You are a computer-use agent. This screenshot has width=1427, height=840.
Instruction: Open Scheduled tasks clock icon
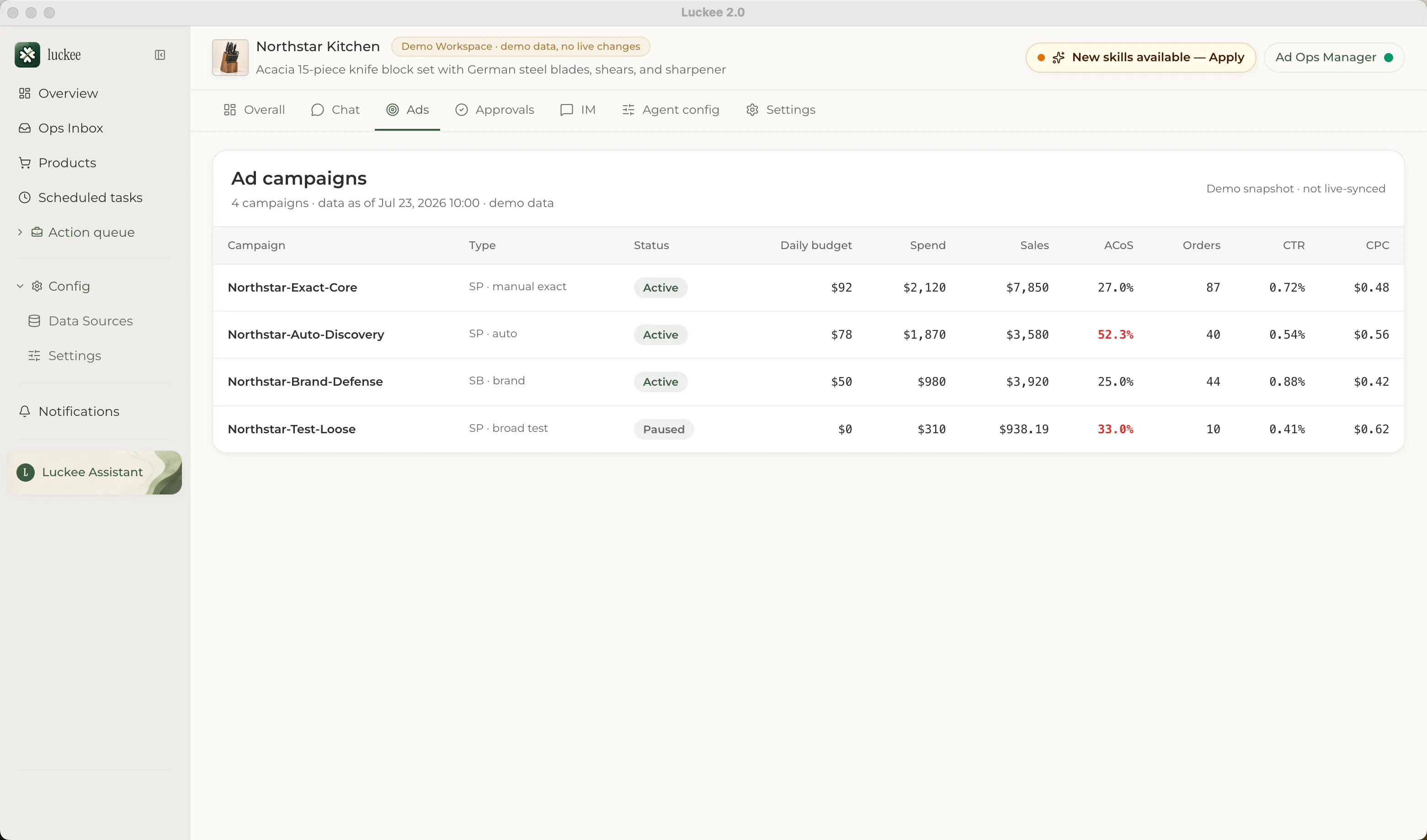click(x=24, y=197)
